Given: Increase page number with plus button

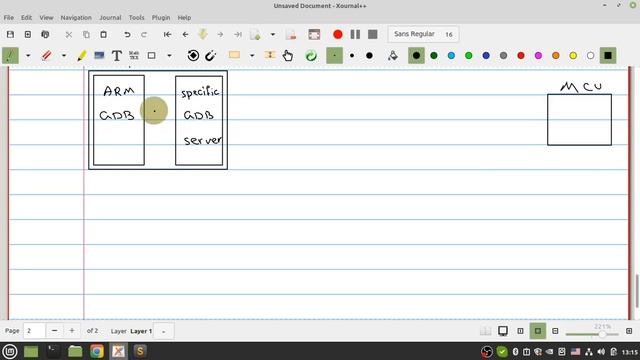Looking at the screenshot, I should tap(71, 331).
